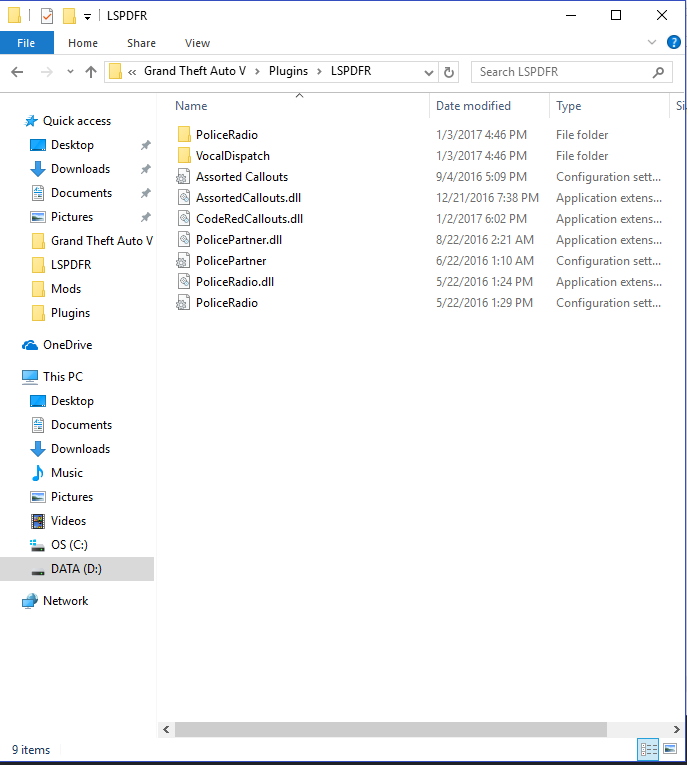Click the Properties icon in quick access toolbar
The height and width of the screenshot is (765, 687).
[x=47, y=16]
